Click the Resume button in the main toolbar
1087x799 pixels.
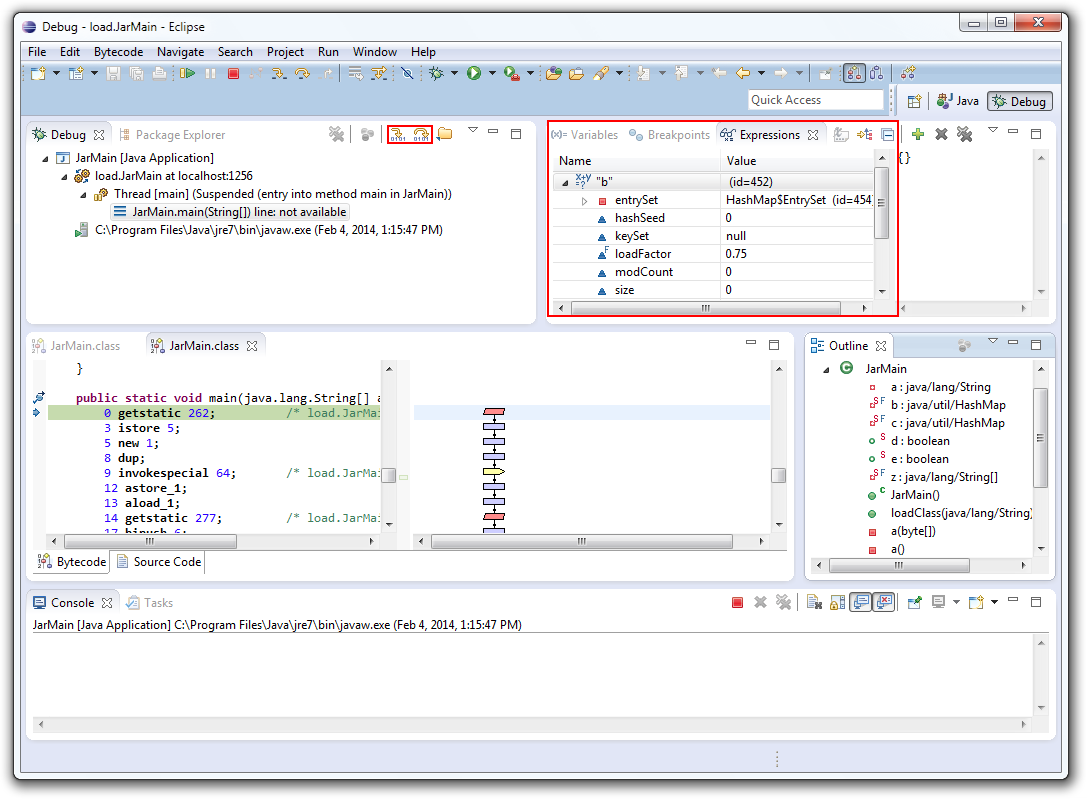click(x=187, y=73)
